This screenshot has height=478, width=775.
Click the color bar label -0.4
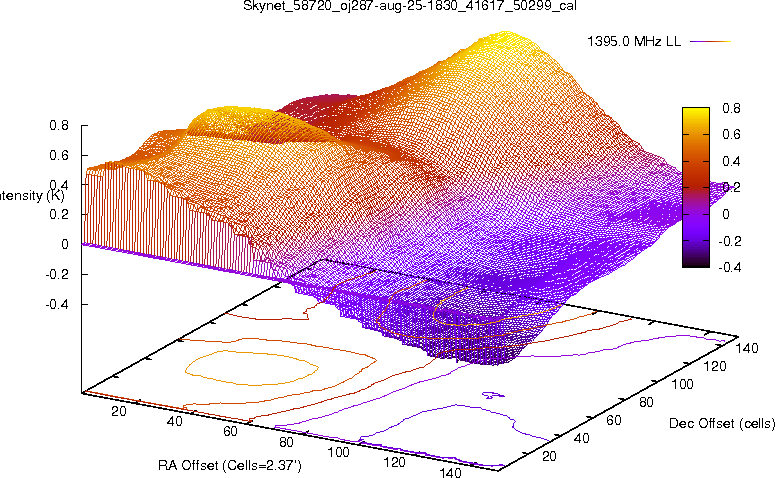(729, 267)
